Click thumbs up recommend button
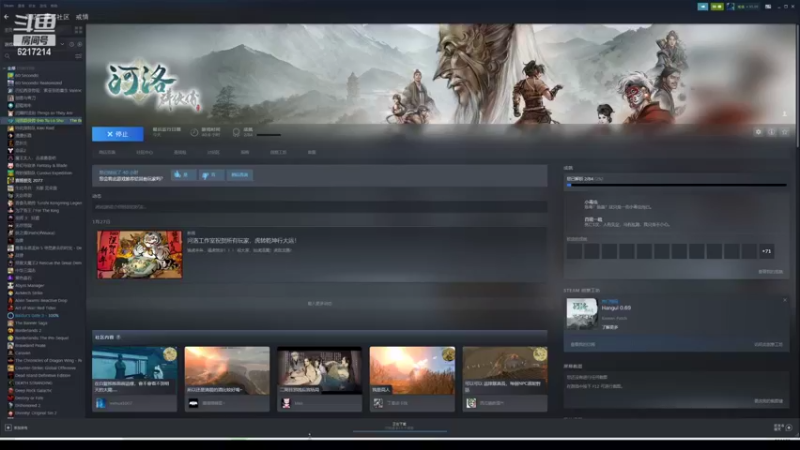Viewport: 800px width, 450px height. pos(183,175)
